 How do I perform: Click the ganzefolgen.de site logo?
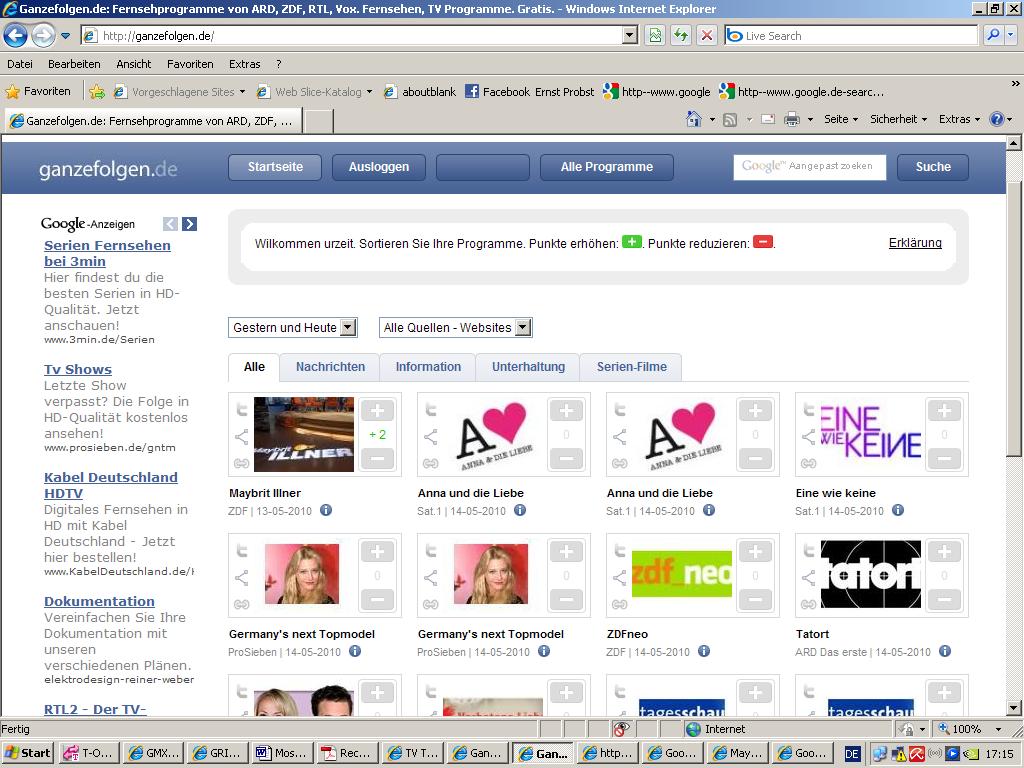(108, 168)
